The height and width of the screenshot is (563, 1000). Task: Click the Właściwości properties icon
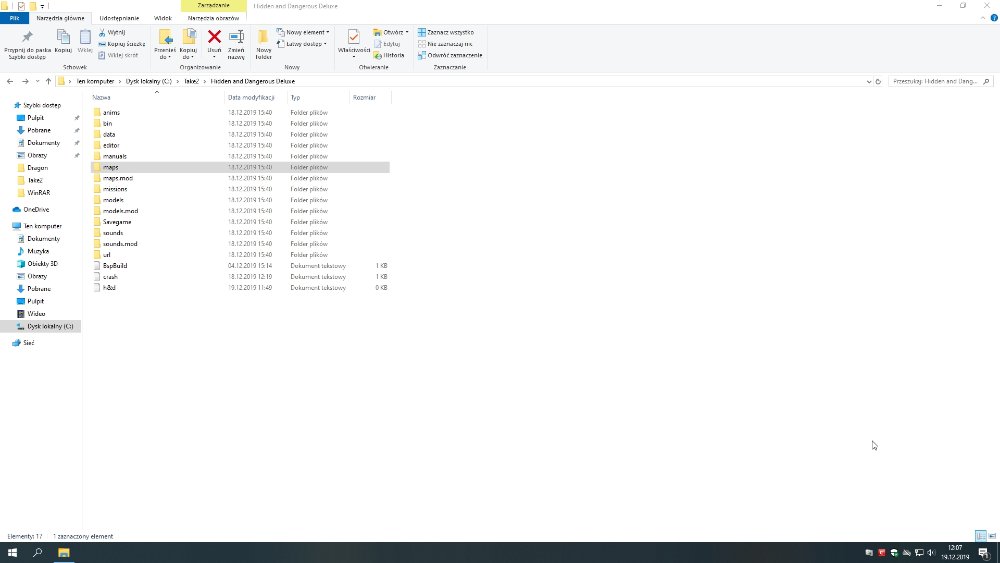pos(354,38)
